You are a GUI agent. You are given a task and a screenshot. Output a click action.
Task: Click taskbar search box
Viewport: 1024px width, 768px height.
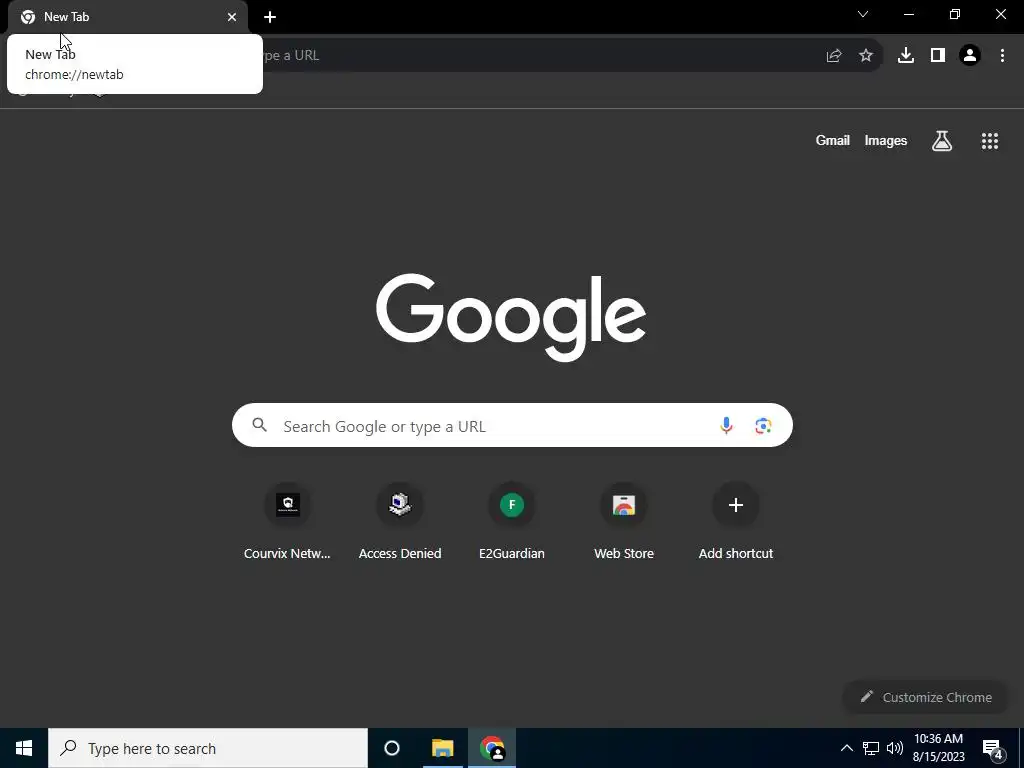(208, 748)
